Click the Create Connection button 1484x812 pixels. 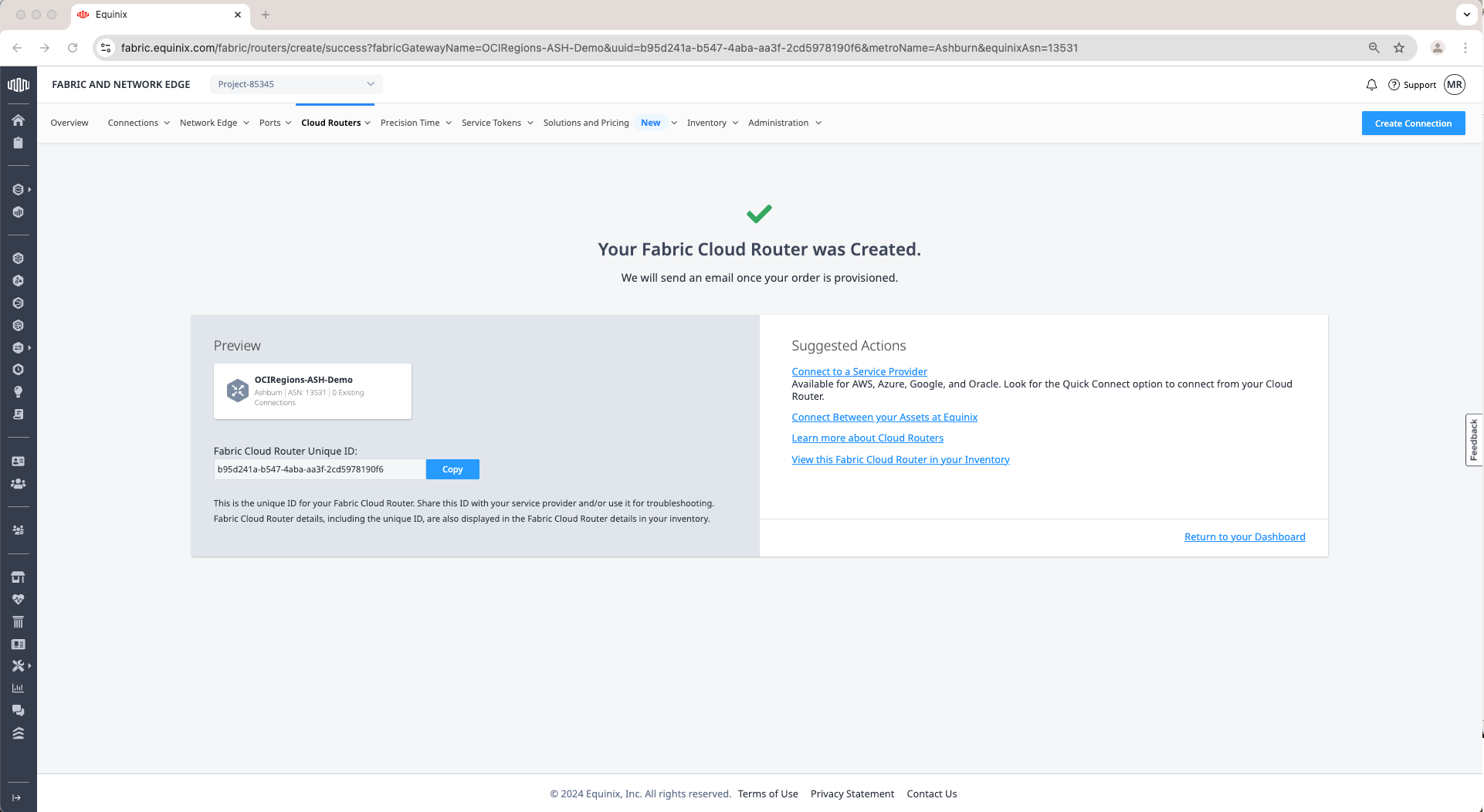(1413, 123)
